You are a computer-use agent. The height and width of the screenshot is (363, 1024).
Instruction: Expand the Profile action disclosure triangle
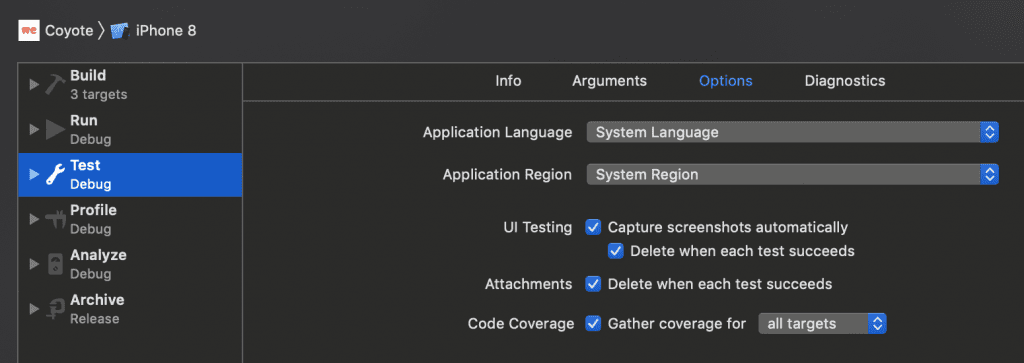35,219
